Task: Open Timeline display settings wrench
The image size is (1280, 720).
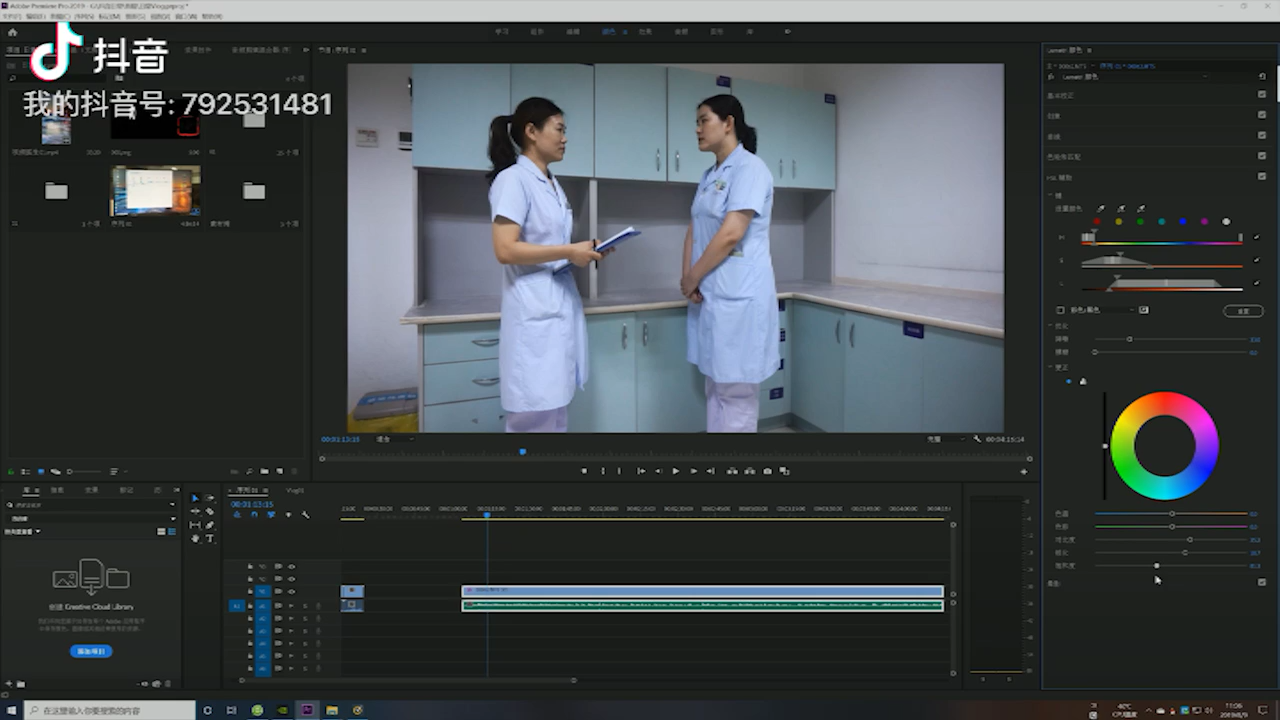Action: coord(305,515)
